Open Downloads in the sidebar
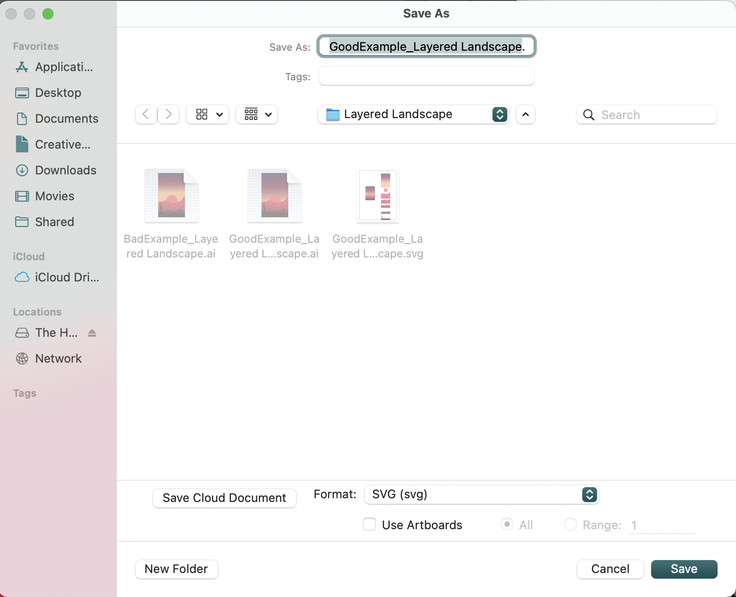 pos(55,170)
